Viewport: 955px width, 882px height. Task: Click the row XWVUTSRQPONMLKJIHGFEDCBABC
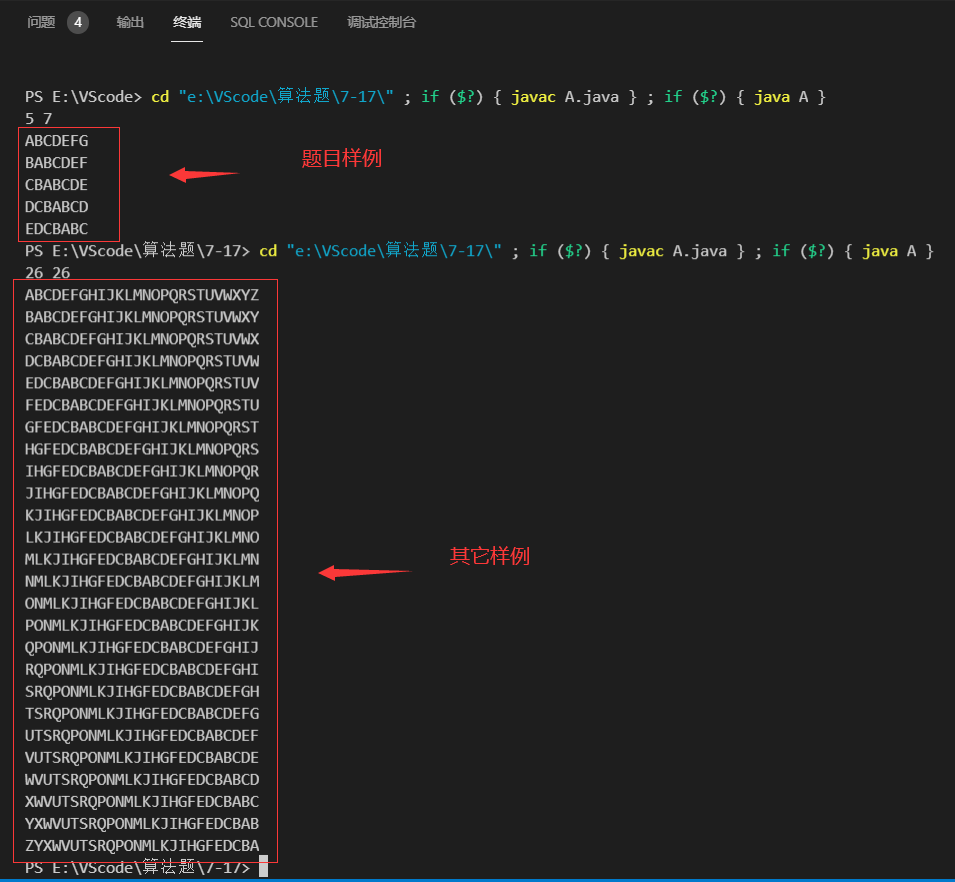[x=142, y=802]
